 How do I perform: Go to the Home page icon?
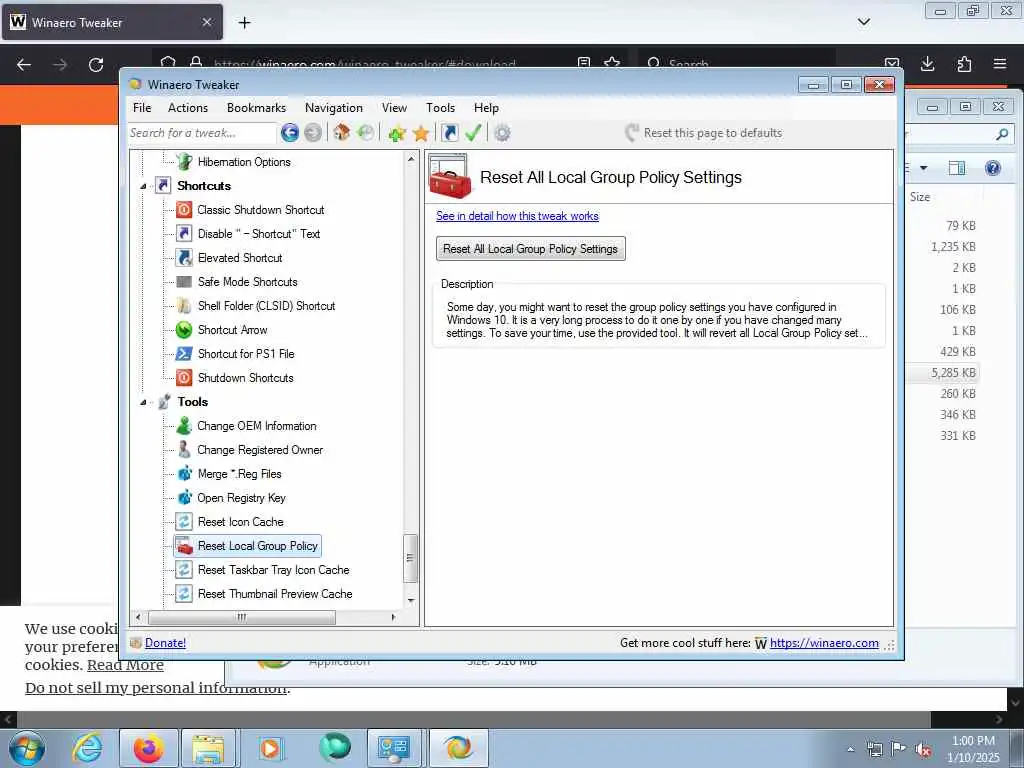click(341, 133)
